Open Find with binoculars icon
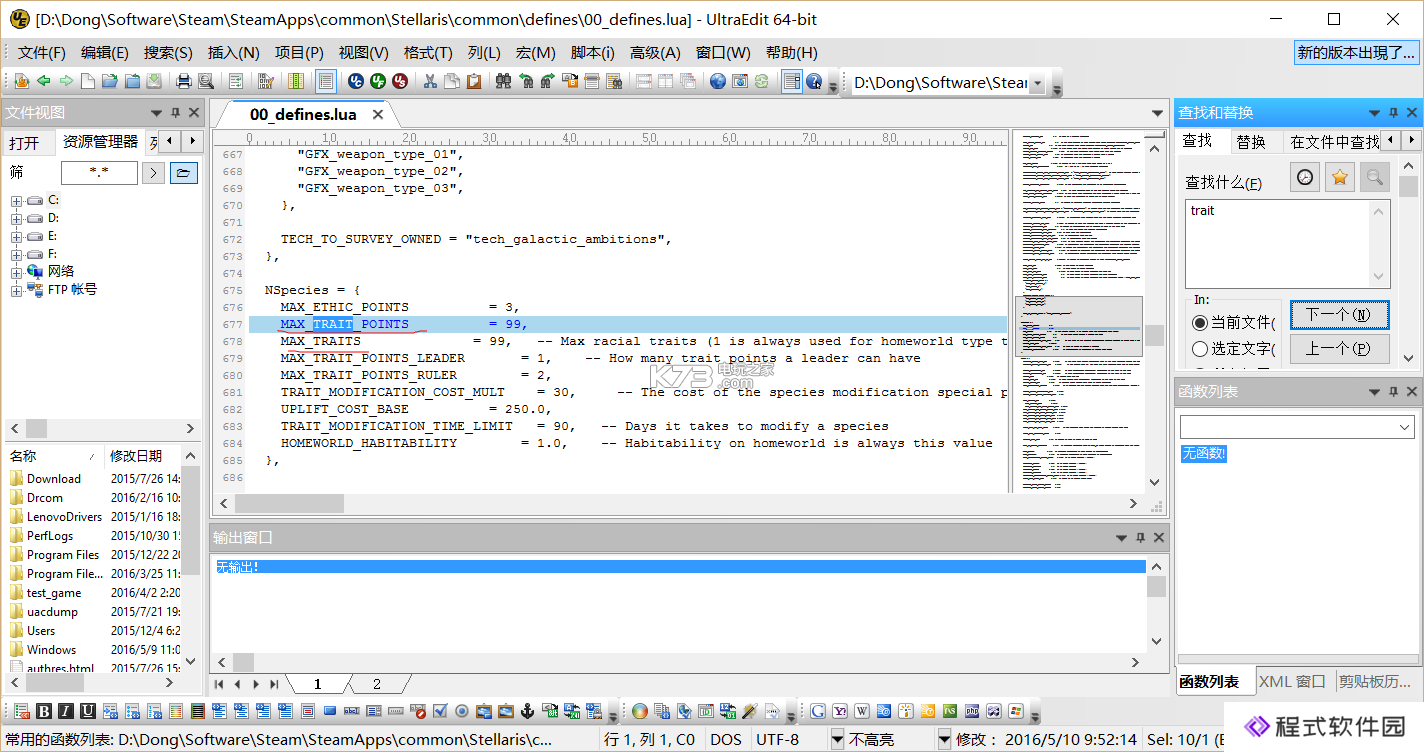Image resolution: width=1424 pixels, height=752 pixels. [503, 81]
